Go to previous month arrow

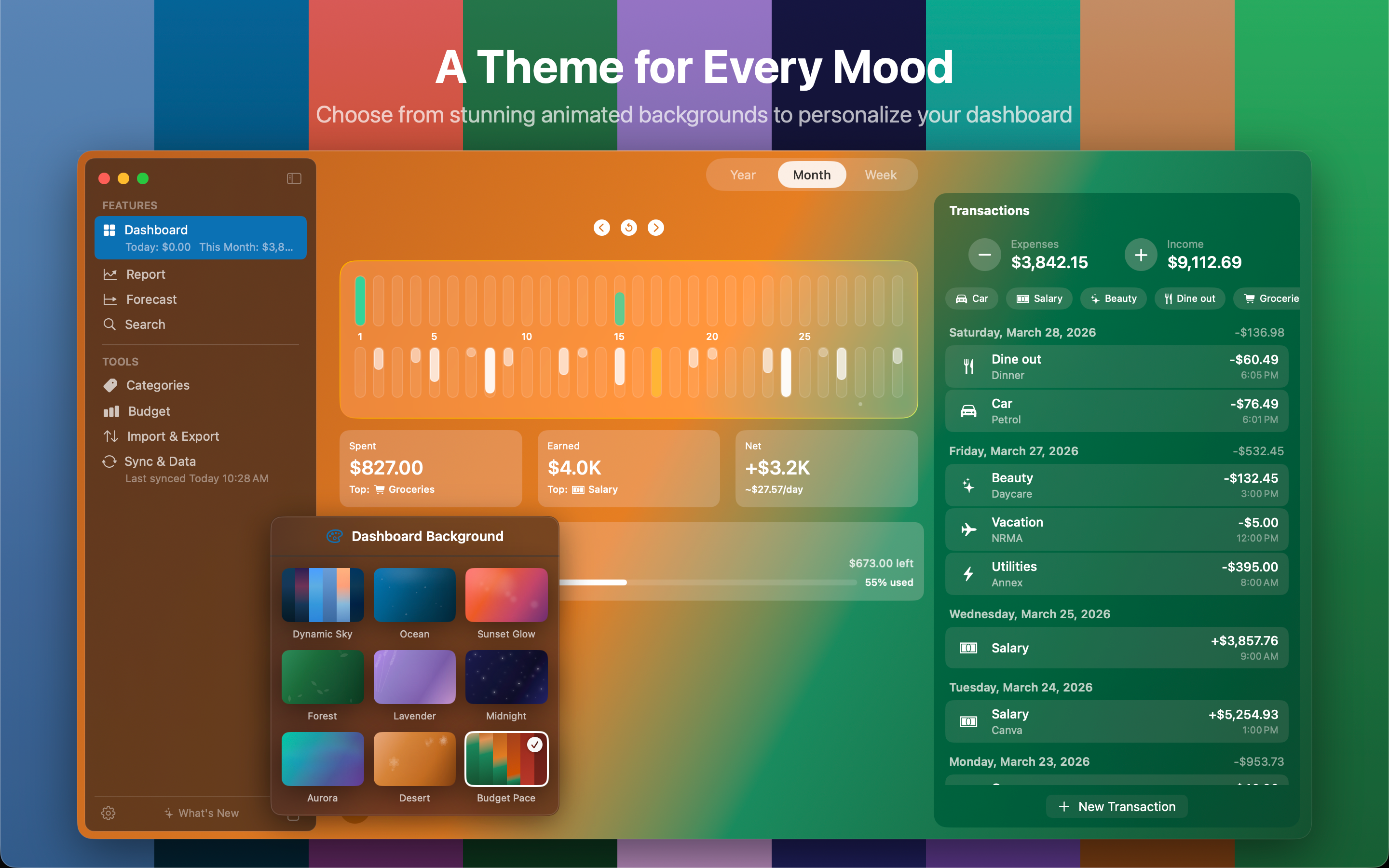[601, 228]
